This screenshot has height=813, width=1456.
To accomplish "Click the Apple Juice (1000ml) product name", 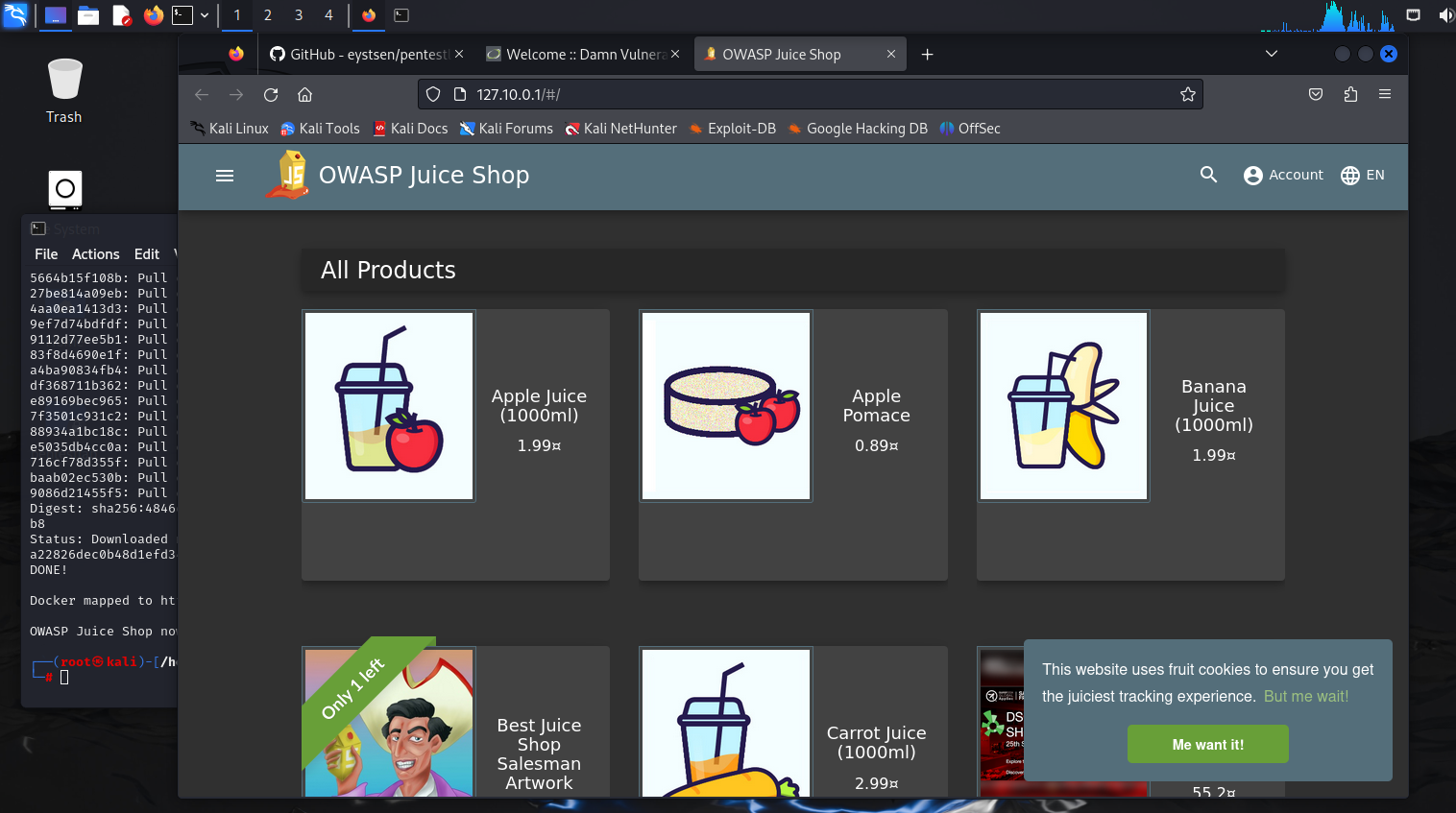I will (x=539, y=406).
